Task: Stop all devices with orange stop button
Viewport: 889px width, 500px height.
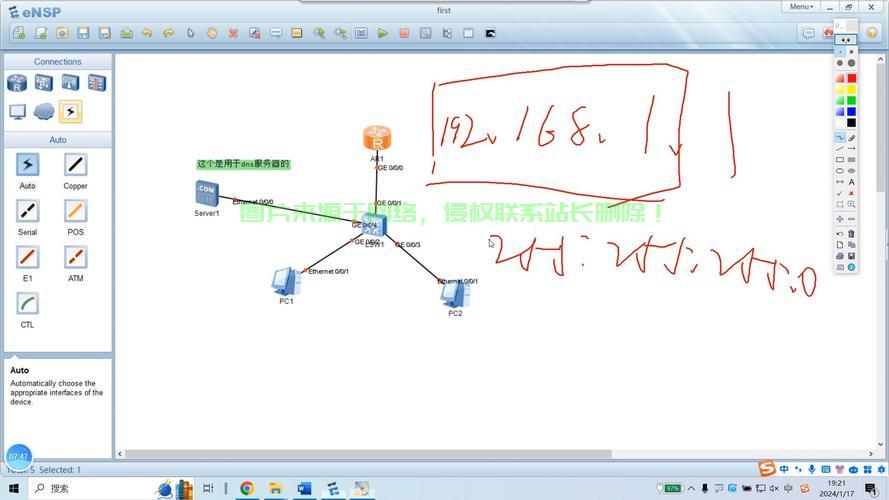Action: 404,33
